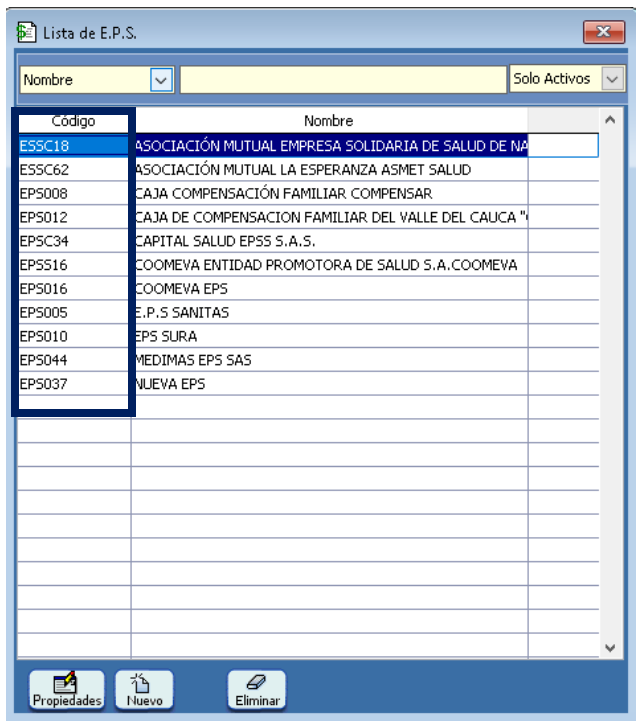The height and width of the screenshot is (724, 640).
Task: Select code cell EPS012
Action: tap(73, 217)
